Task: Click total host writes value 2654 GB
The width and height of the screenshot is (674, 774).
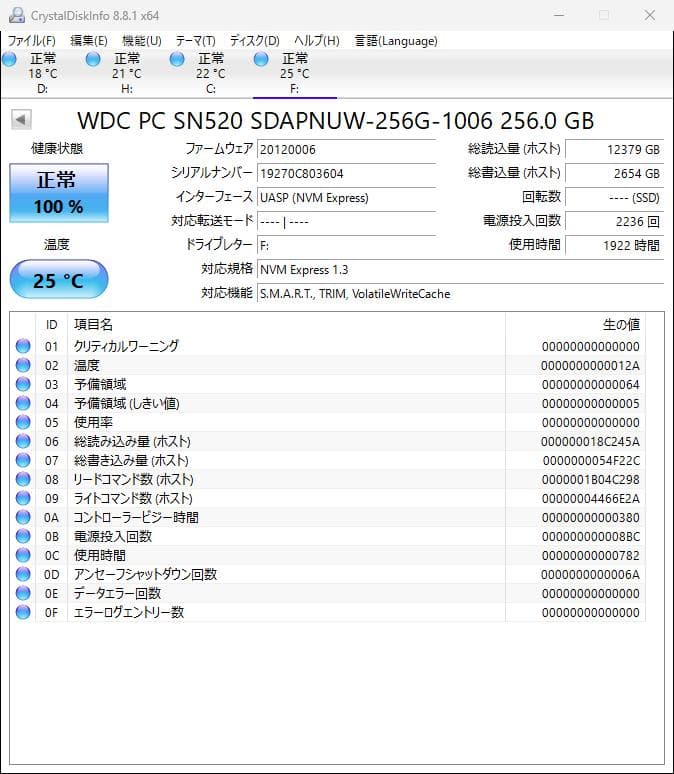Action: [614, 174]
